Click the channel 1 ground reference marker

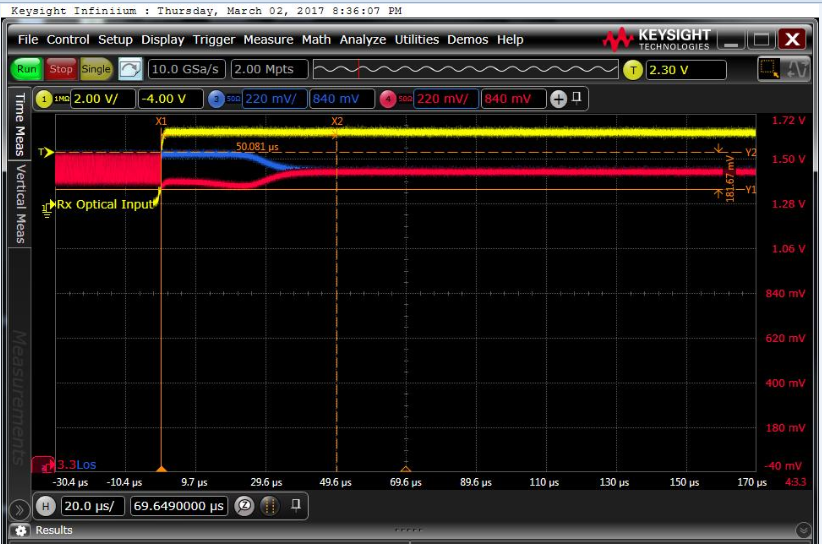pyautogui.click(x=48, y=208)
